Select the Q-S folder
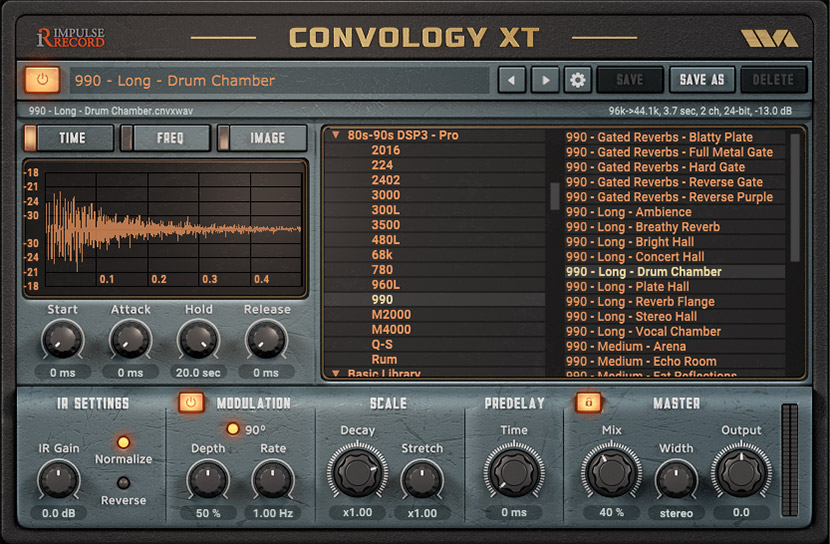Screen dimensions: 830x544 tap(382, 344)
